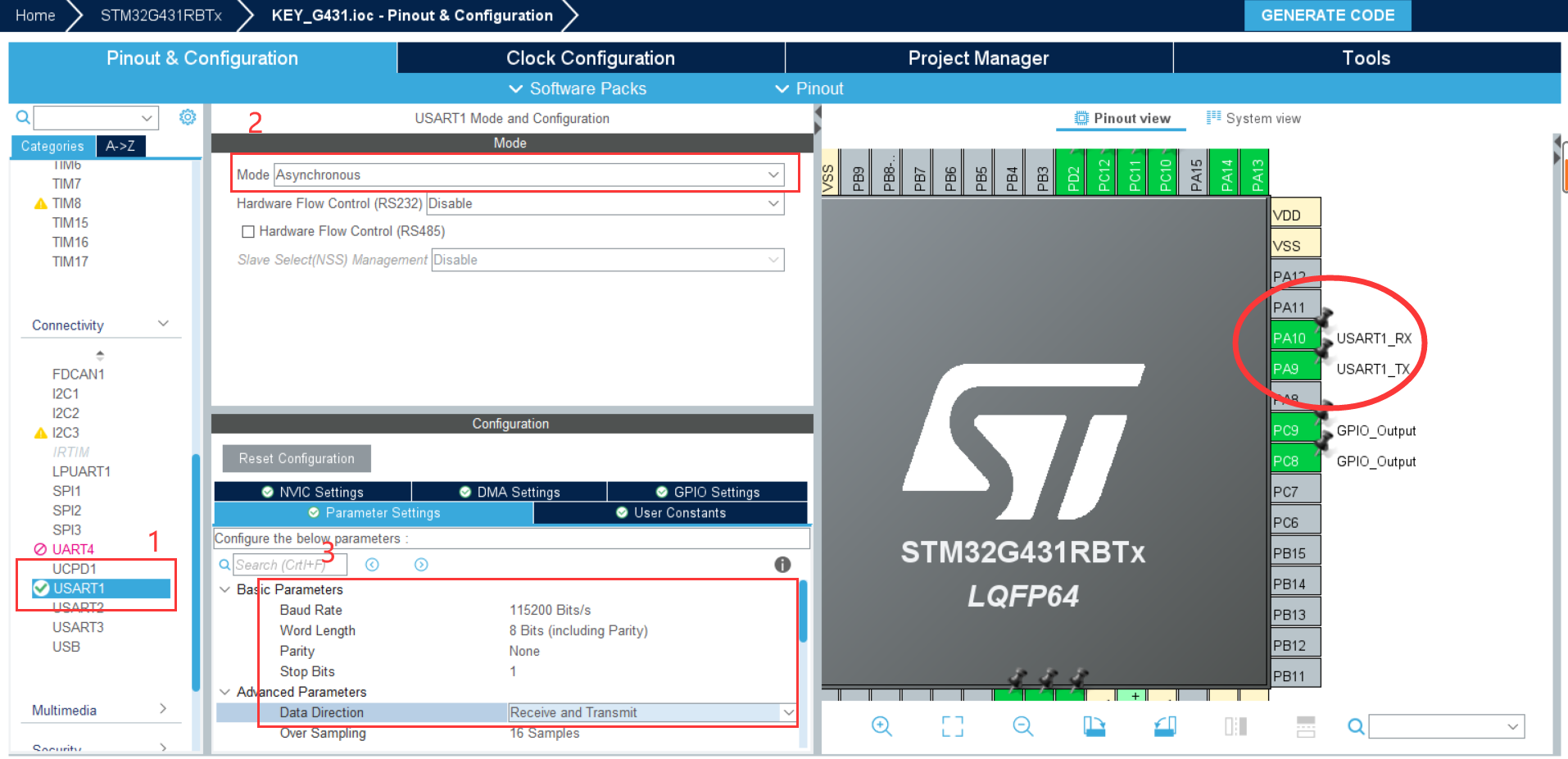Screen dimensions: 1568x759
Task: Open the search settings gear icon
Action: coord(188,117)
